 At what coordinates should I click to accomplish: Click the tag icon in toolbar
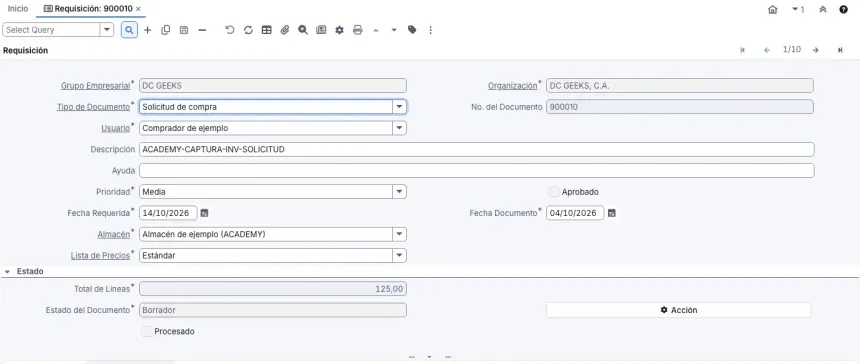[x=412, y=30]
